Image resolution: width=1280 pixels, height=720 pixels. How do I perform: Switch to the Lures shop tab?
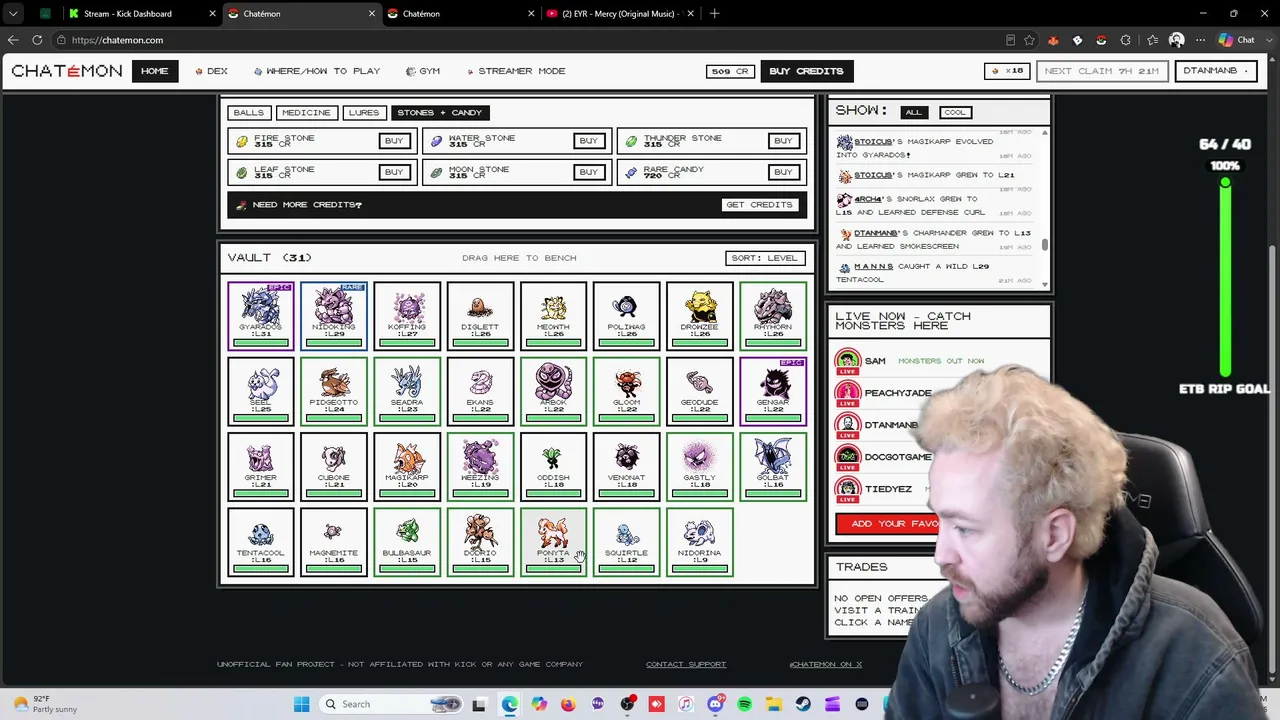click(x=364, y=112)
